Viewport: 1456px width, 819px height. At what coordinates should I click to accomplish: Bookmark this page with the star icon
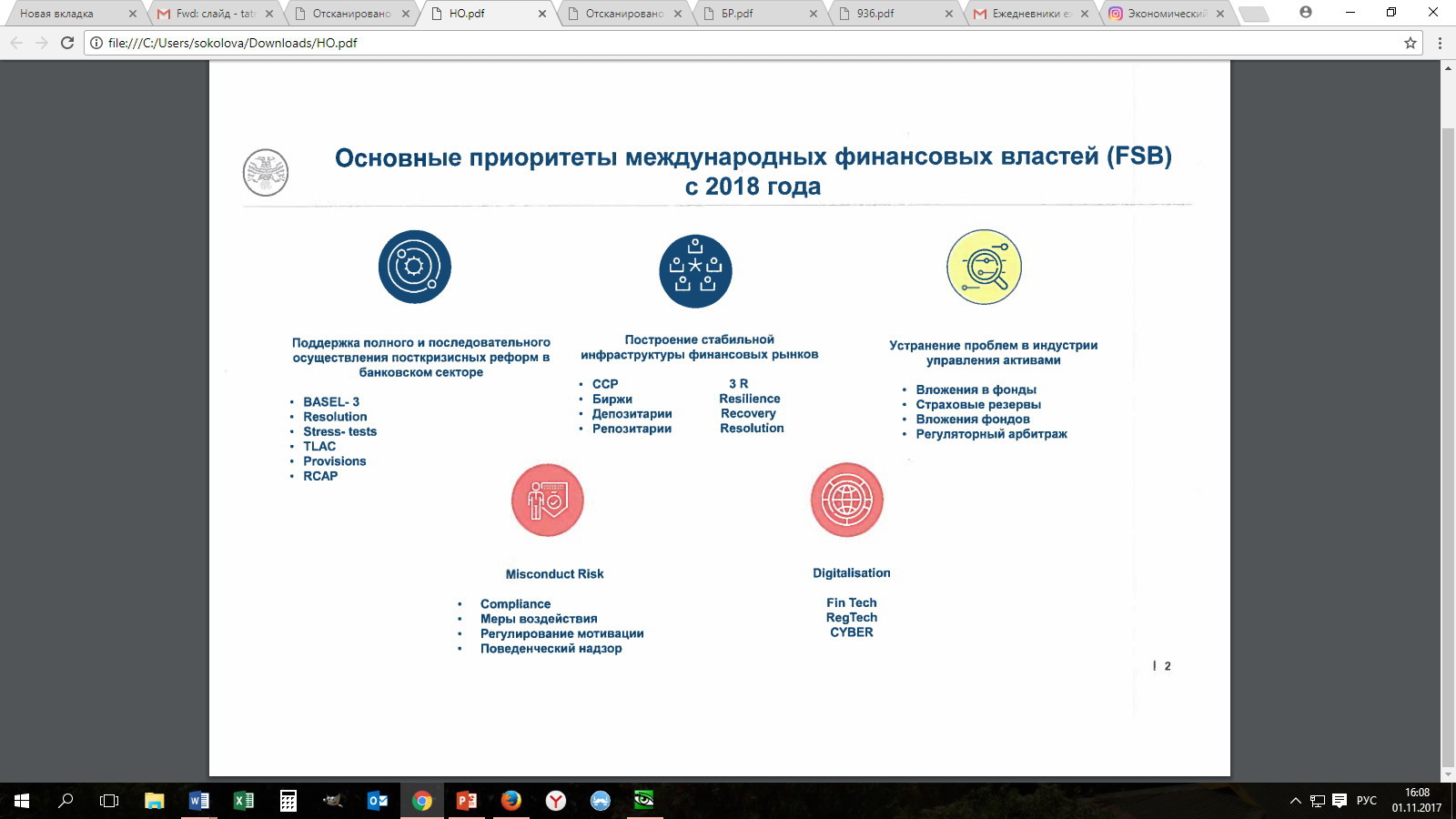(x=1410, y=43)
